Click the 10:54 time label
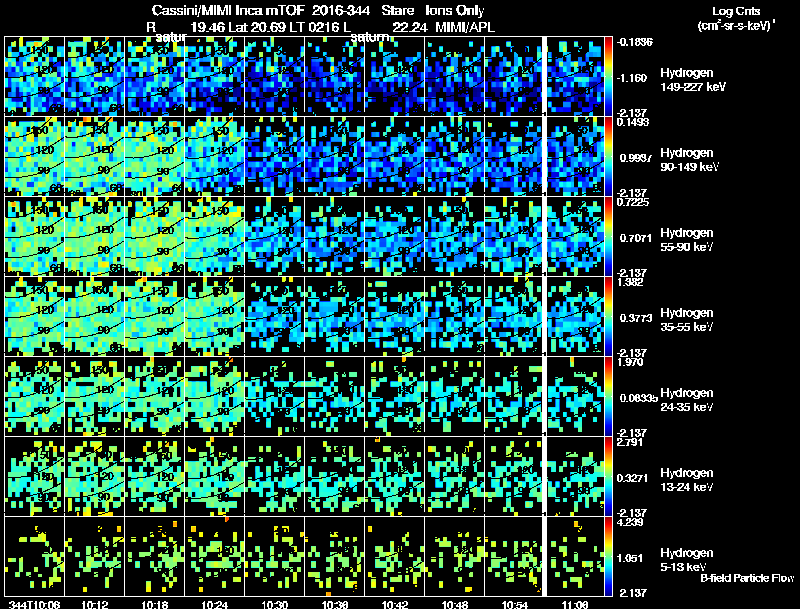The image size is (800, 609). coord(515,604)
